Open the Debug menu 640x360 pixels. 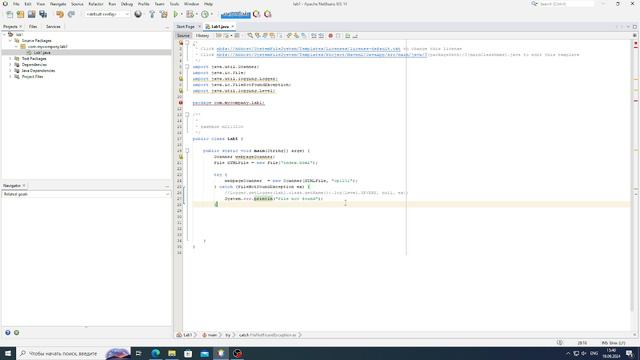(x=127, y=4)
